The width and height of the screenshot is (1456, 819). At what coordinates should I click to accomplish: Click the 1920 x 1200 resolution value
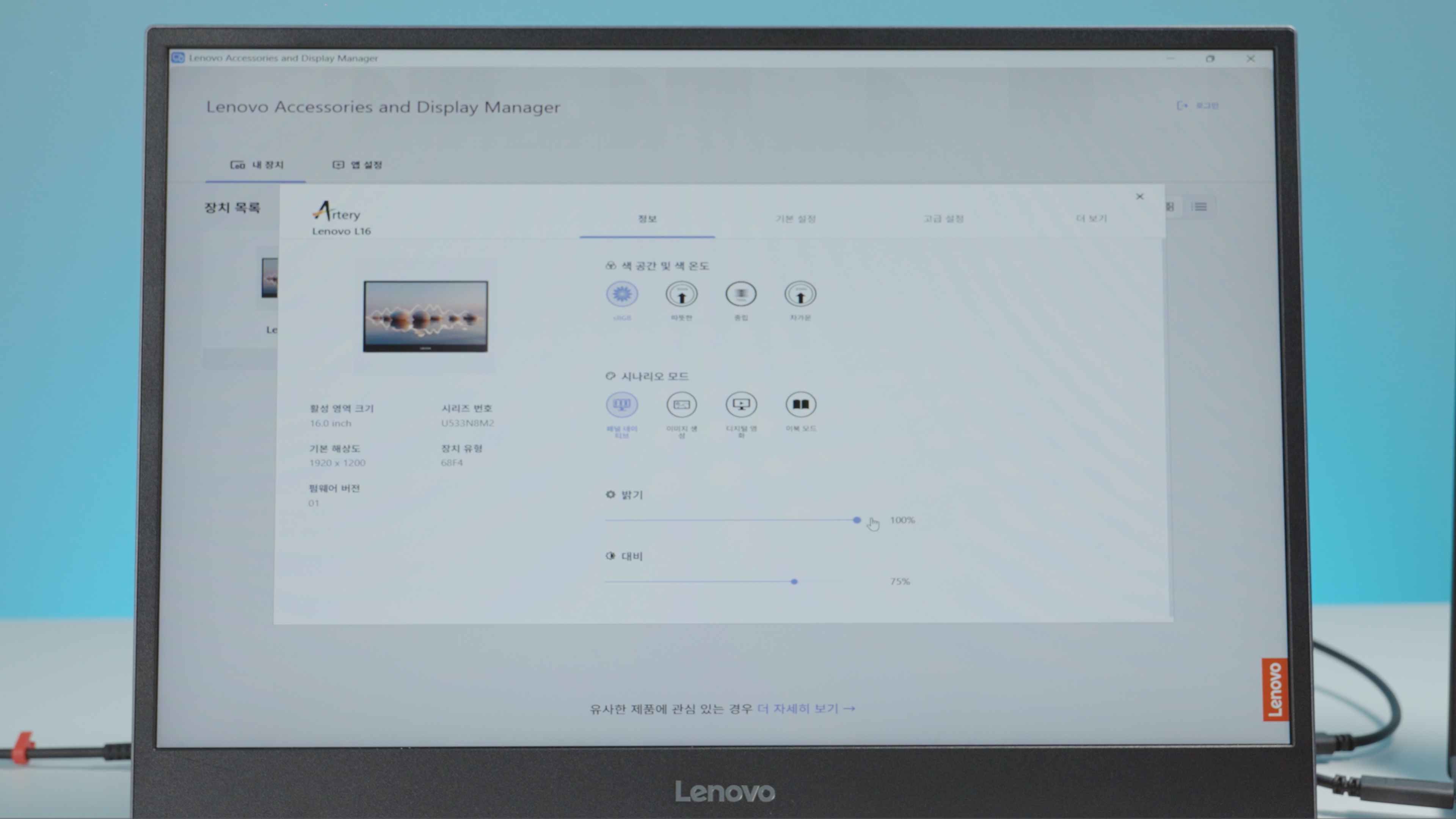coord(337,463)
